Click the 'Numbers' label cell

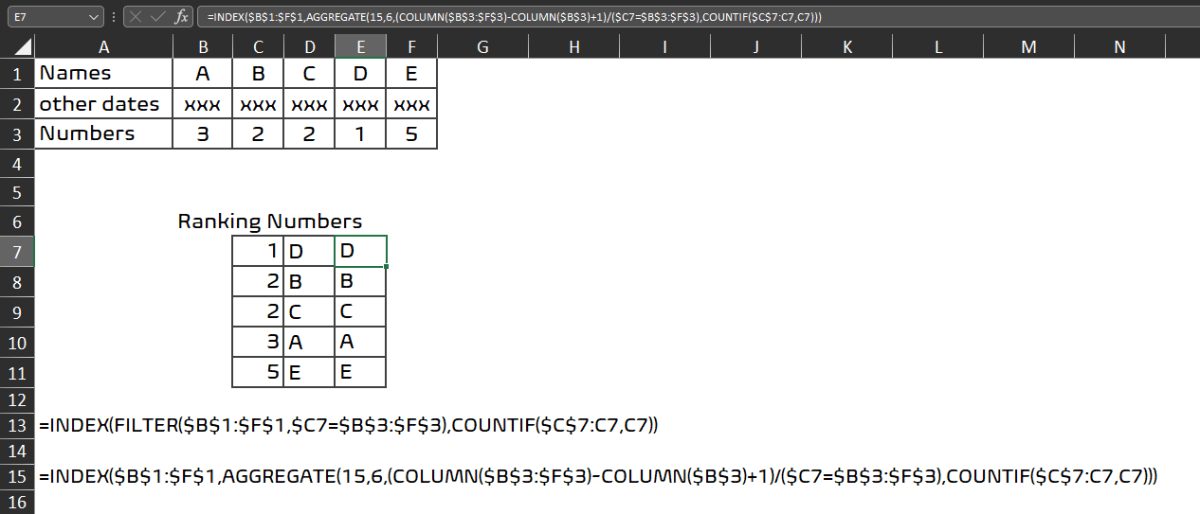pos(104,133)
